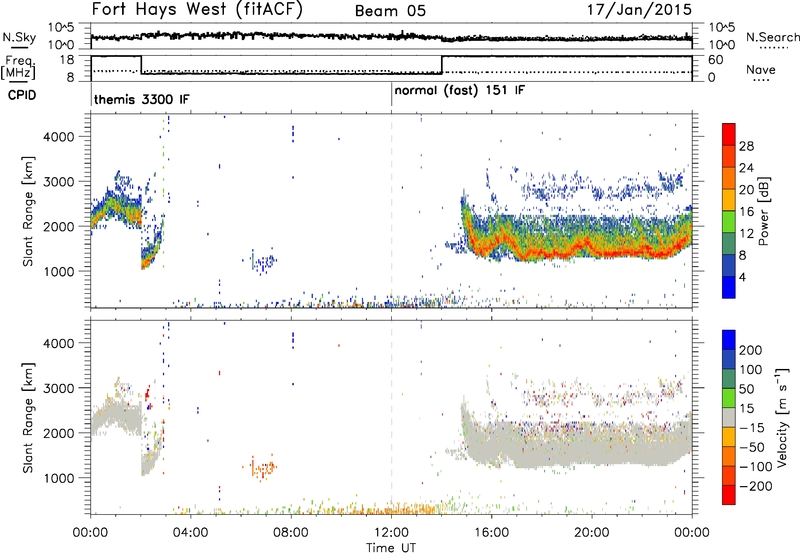Viewport: 800px width, 554px height.
Task: Click the '04:00' time axis label
Action: 191,533
